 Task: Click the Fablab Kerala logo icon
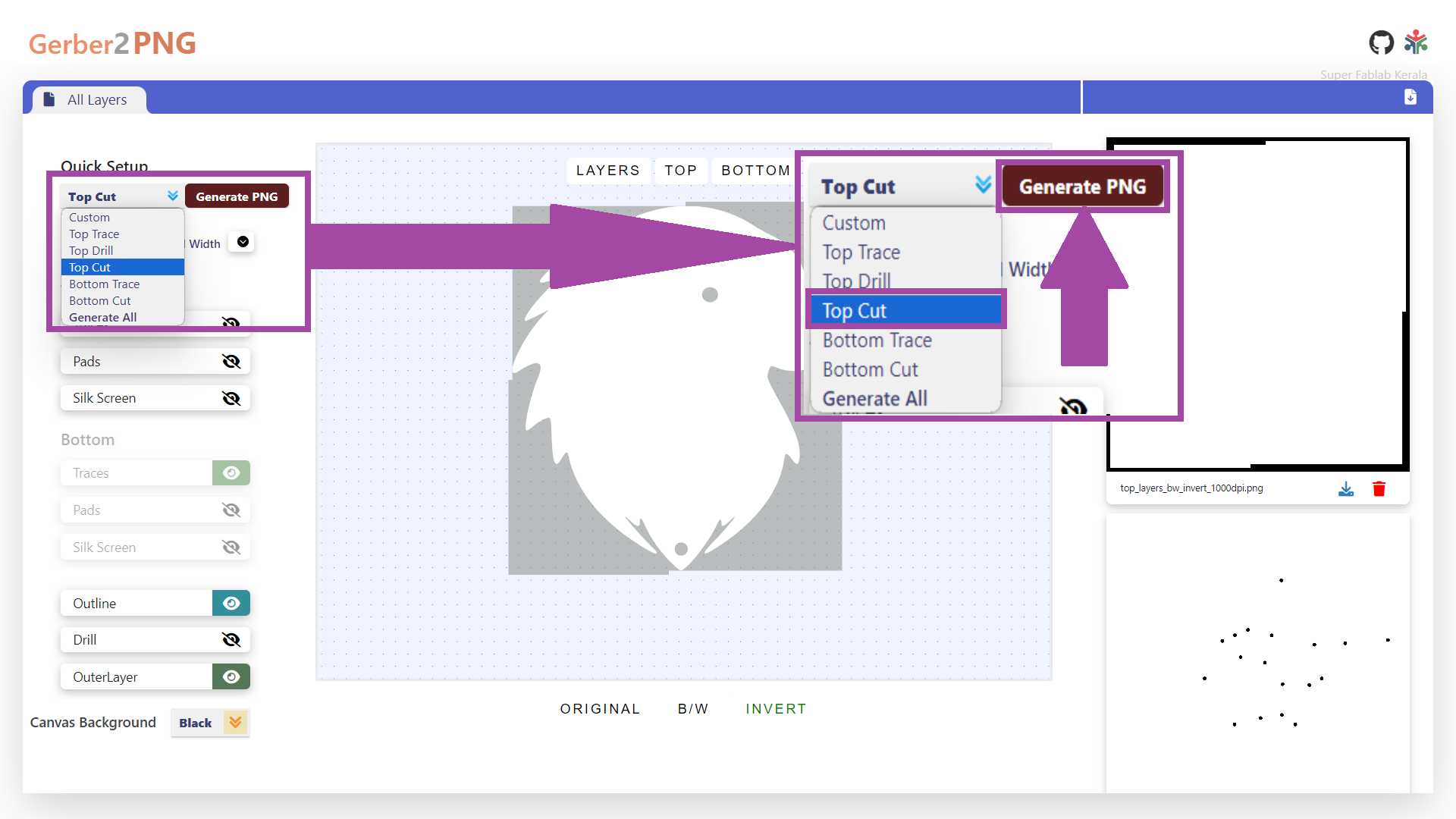pos(1416,42)
